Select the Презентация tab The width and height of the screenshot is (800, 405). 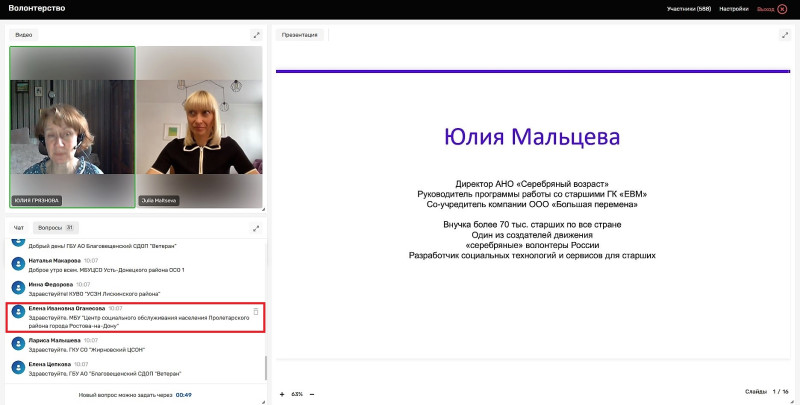pyautogui.click(x=299, y=35)
